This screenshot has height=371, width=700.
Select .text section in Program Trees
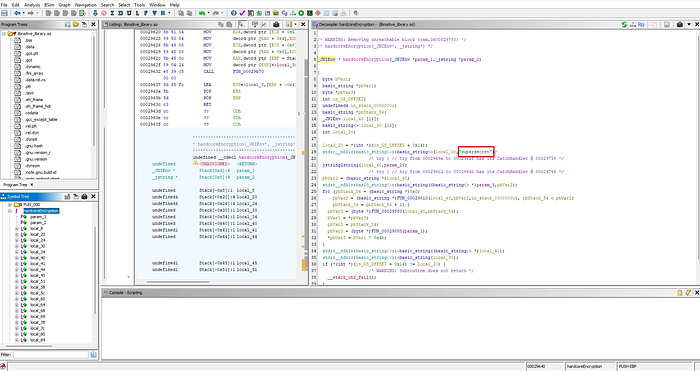(x=29, y=93)
